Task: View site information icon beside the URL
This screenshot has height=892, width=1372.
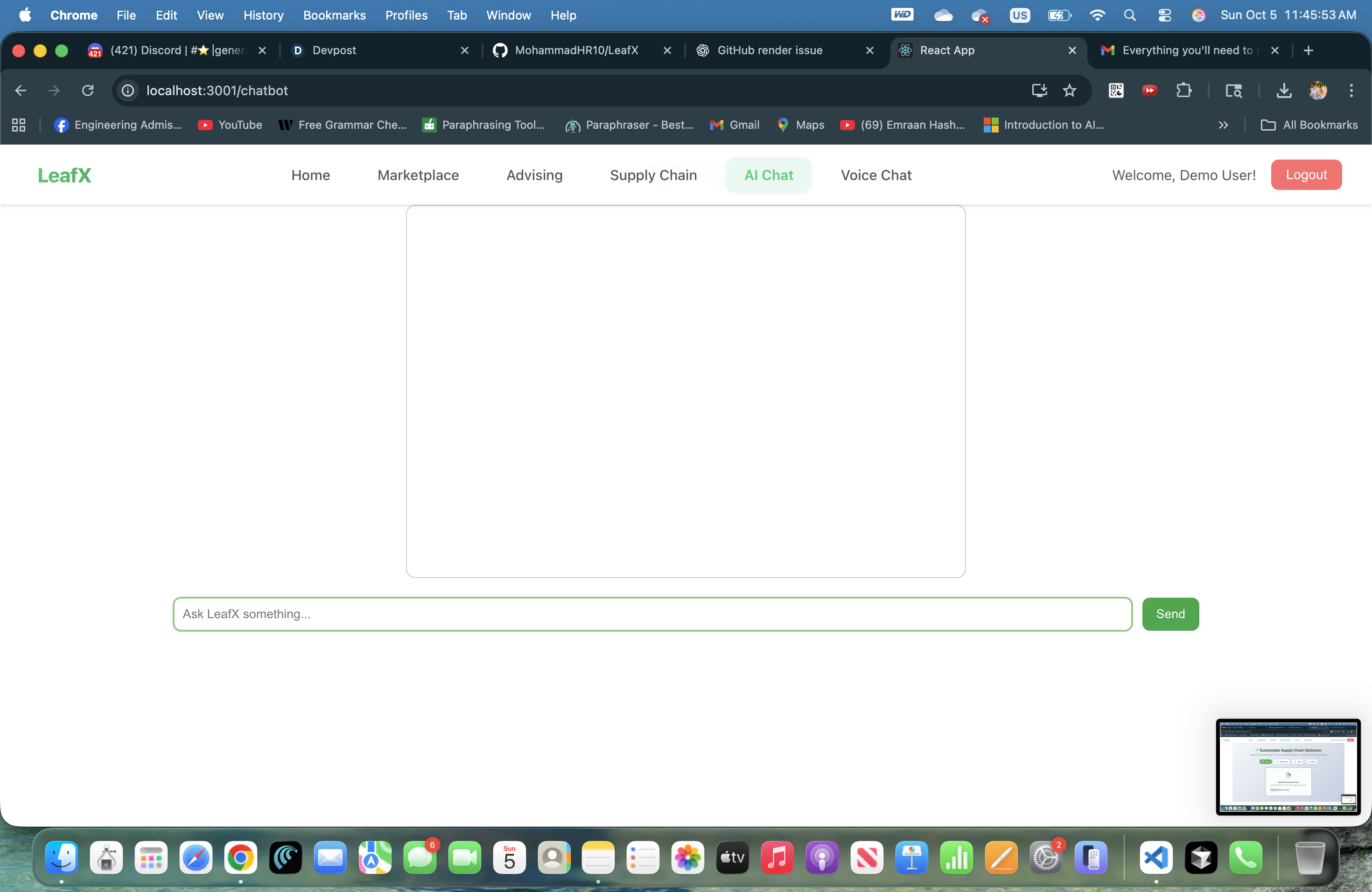Action: [128, 91]
